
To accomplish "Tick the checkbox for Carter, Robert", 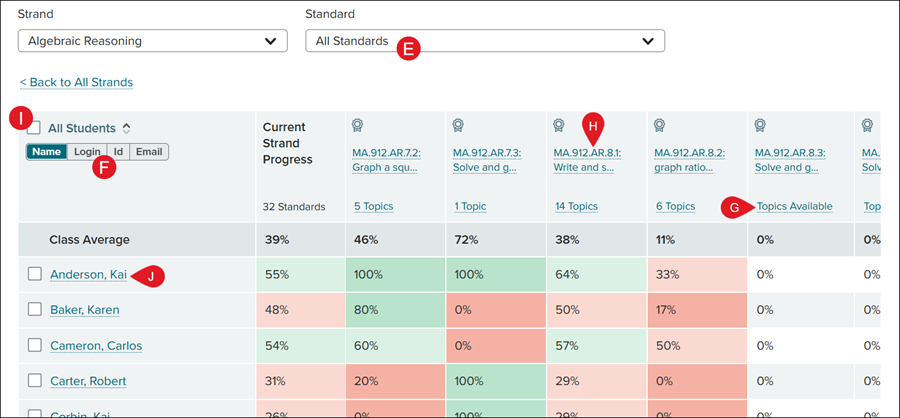I will [x=35, y=381].
